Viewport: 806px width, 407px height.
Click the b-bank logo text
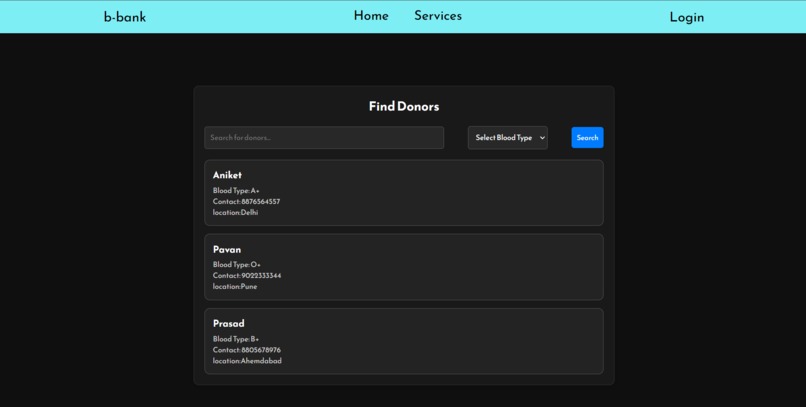(x=125, y=17)
